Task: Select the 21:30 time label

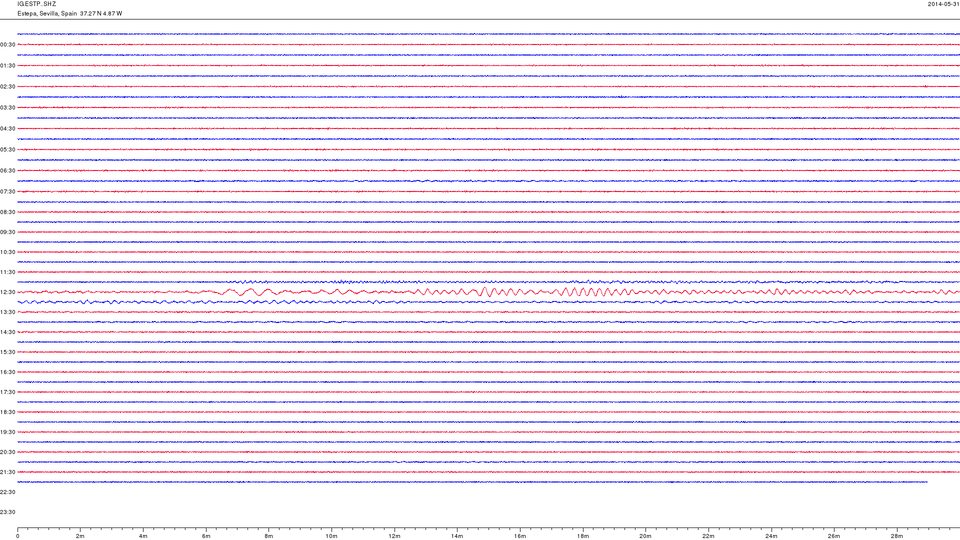Action: coord(7,472)
